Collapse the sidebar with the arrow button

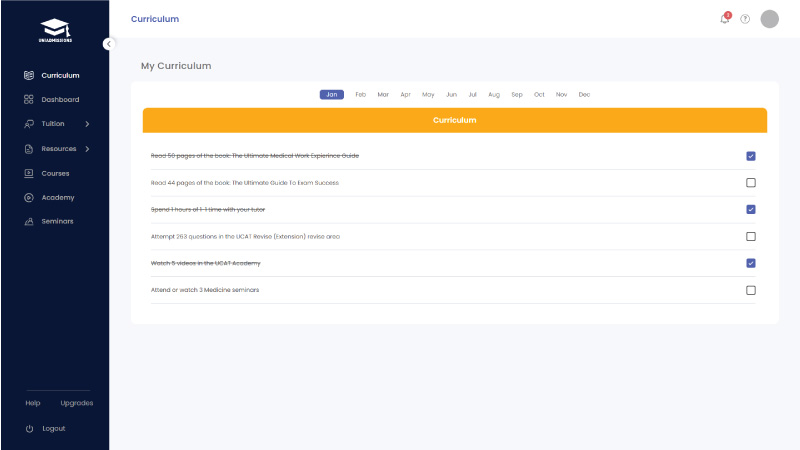pos(109,44)
